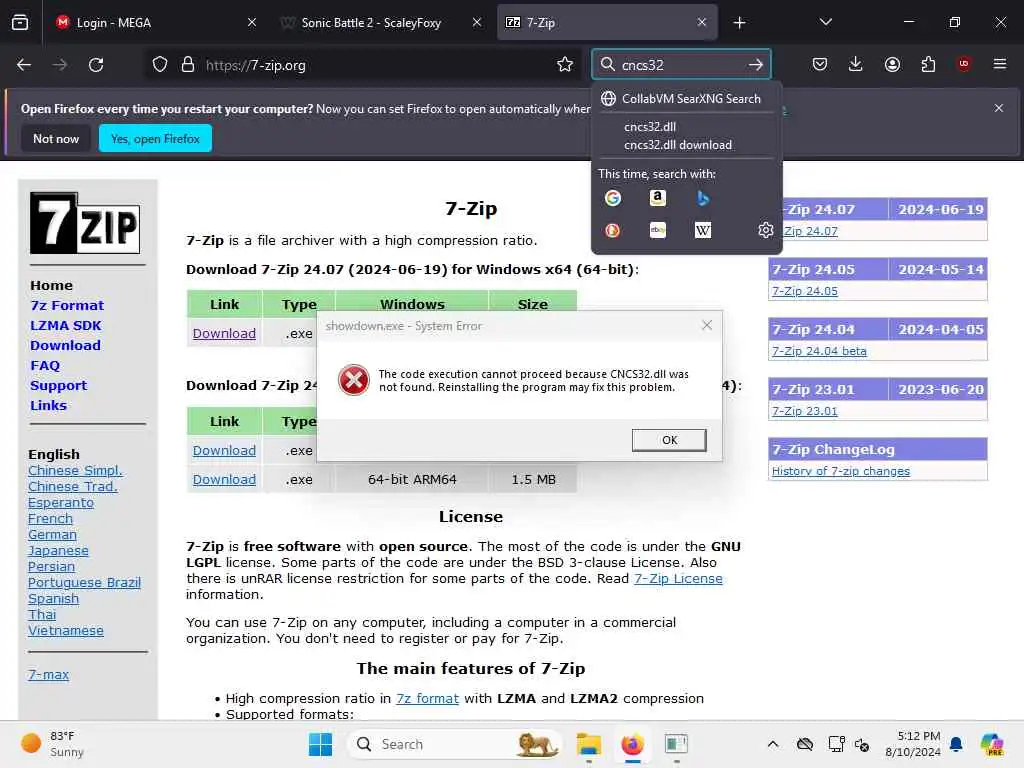The height and width of the screenshot is (768, 1024).
Task: Search with Wikipedia engine icon
Action: (703, 230)
